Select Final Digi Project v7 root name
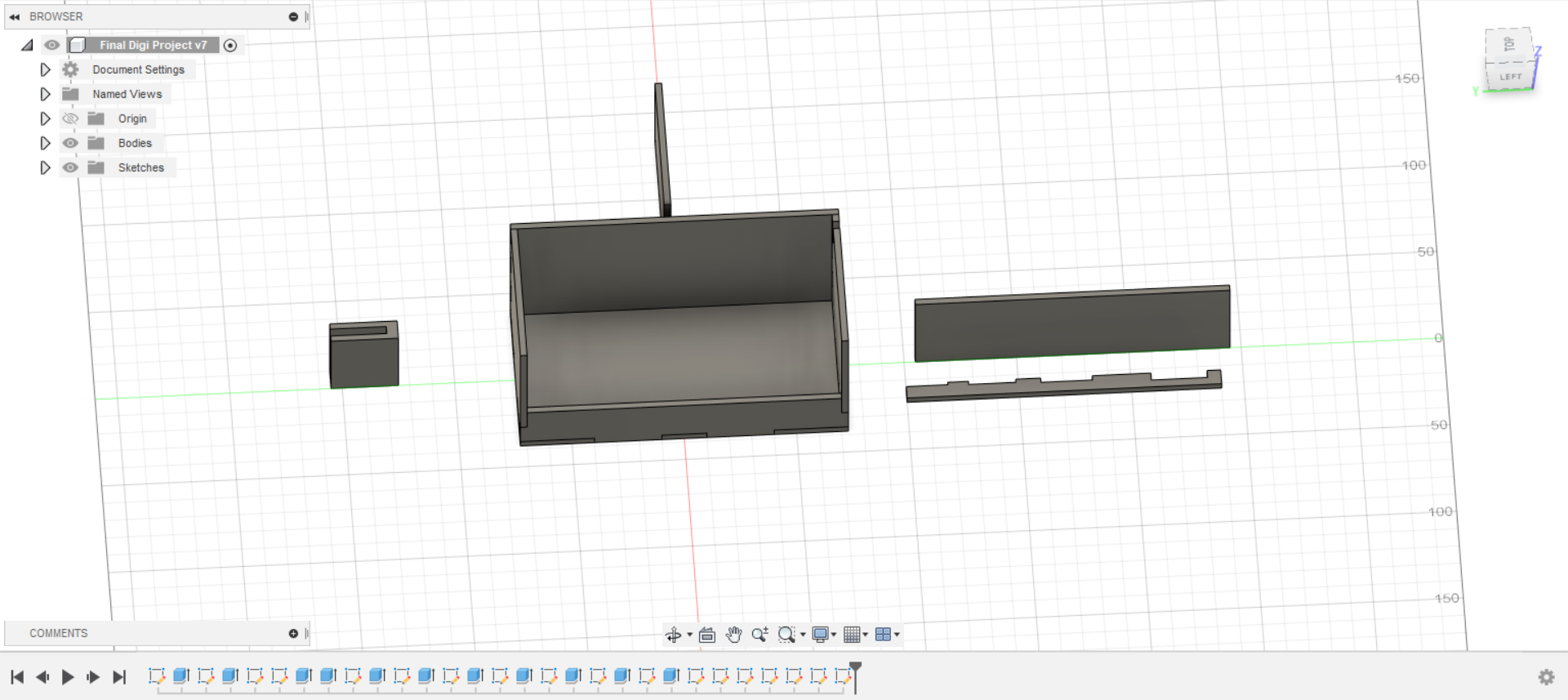Viewport: 1568px width, 700px height. point(154,45)
